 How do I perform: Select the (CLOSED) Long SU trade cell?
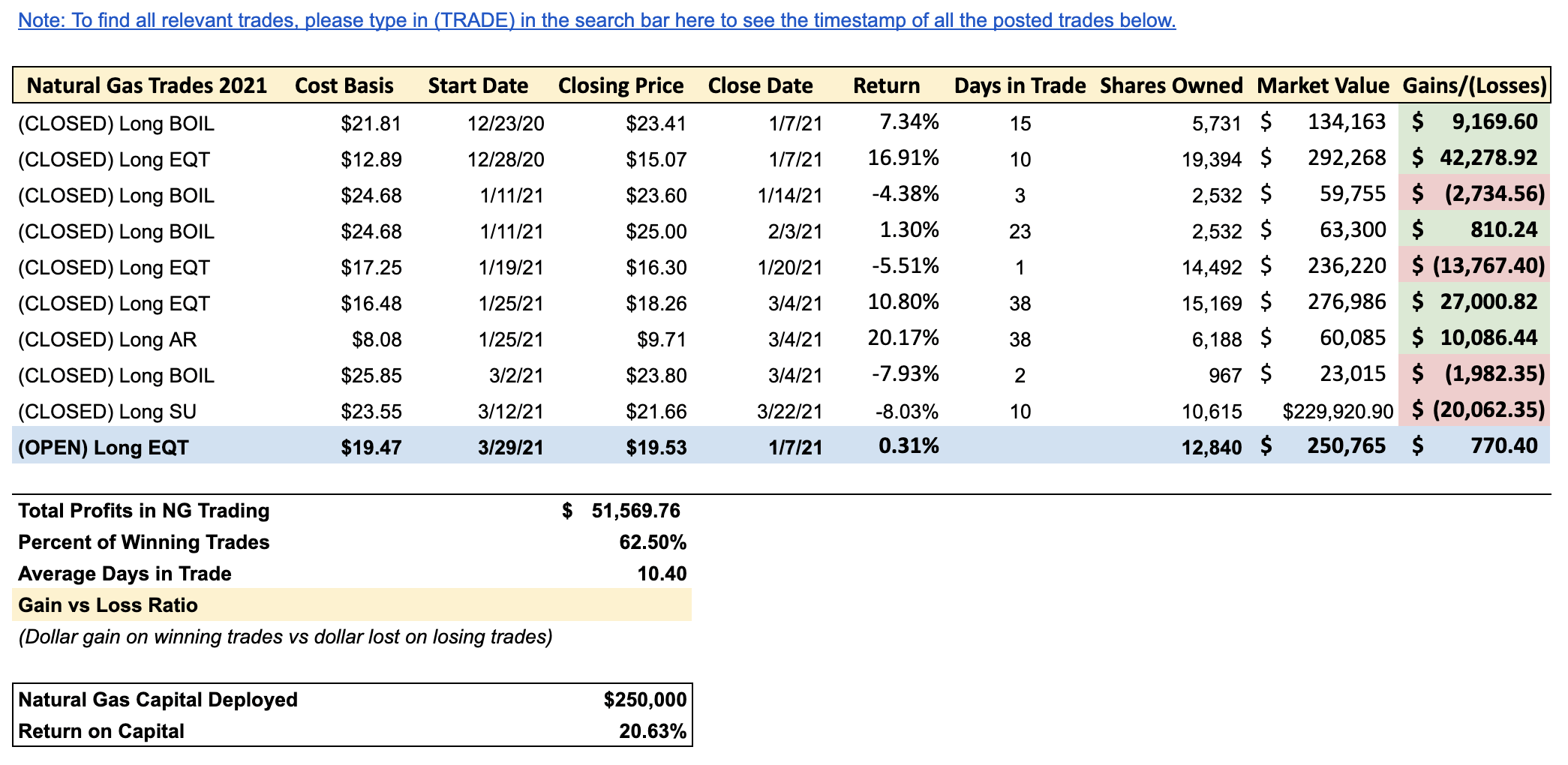click(107, 412)
